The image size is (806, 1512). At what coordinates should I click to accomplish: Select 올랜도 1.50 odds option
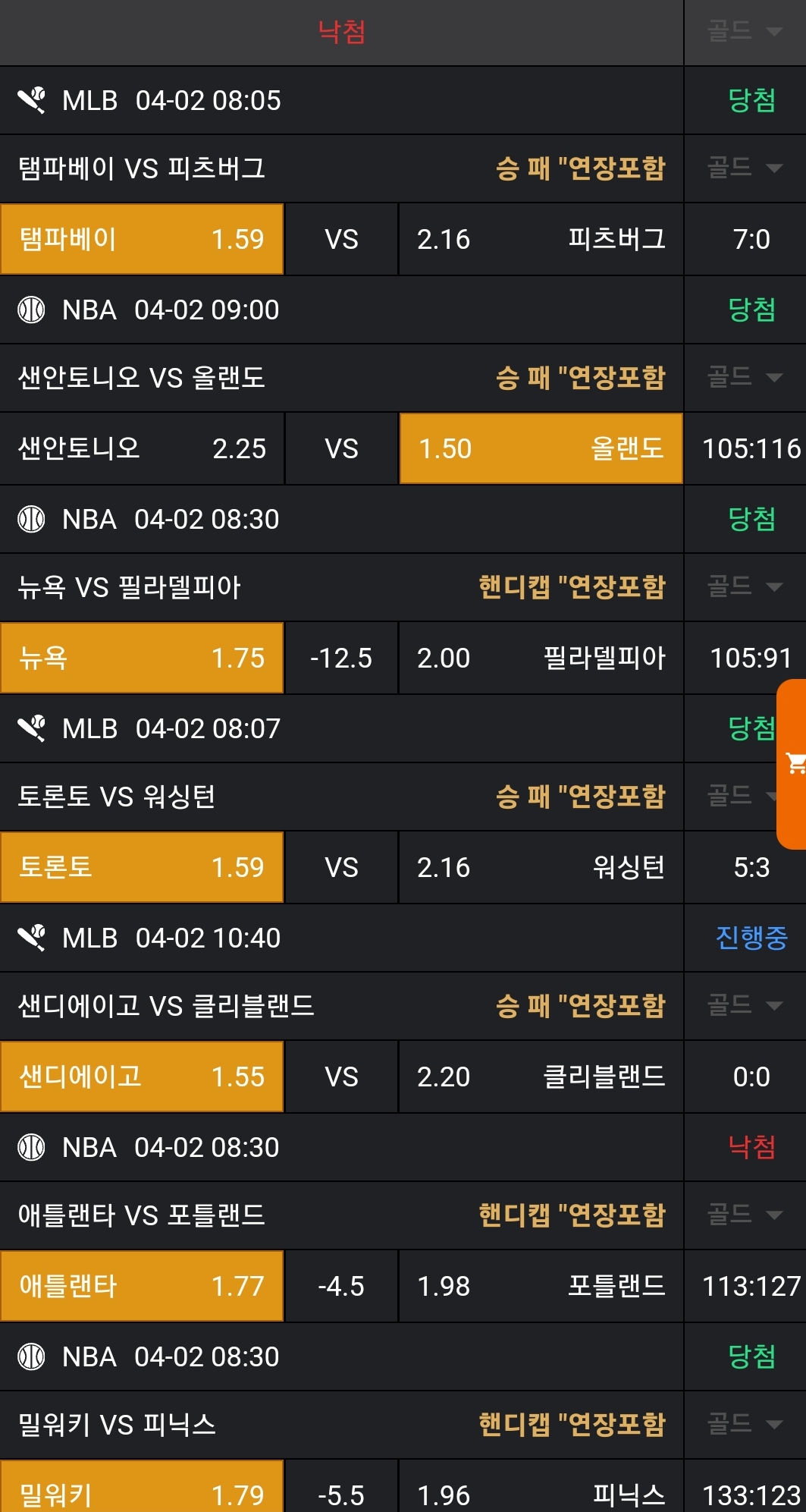point(541,448)
